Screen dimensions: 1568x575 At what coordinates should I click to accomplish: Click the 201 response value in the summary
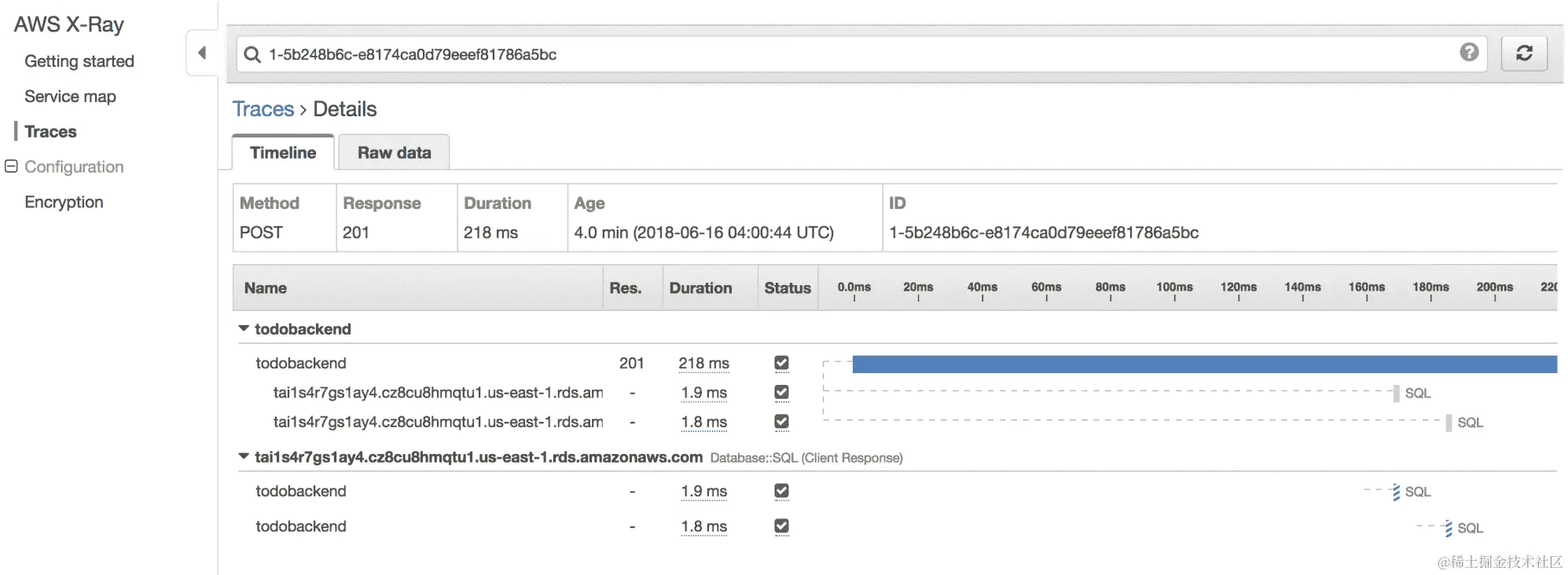pos(355,233)
